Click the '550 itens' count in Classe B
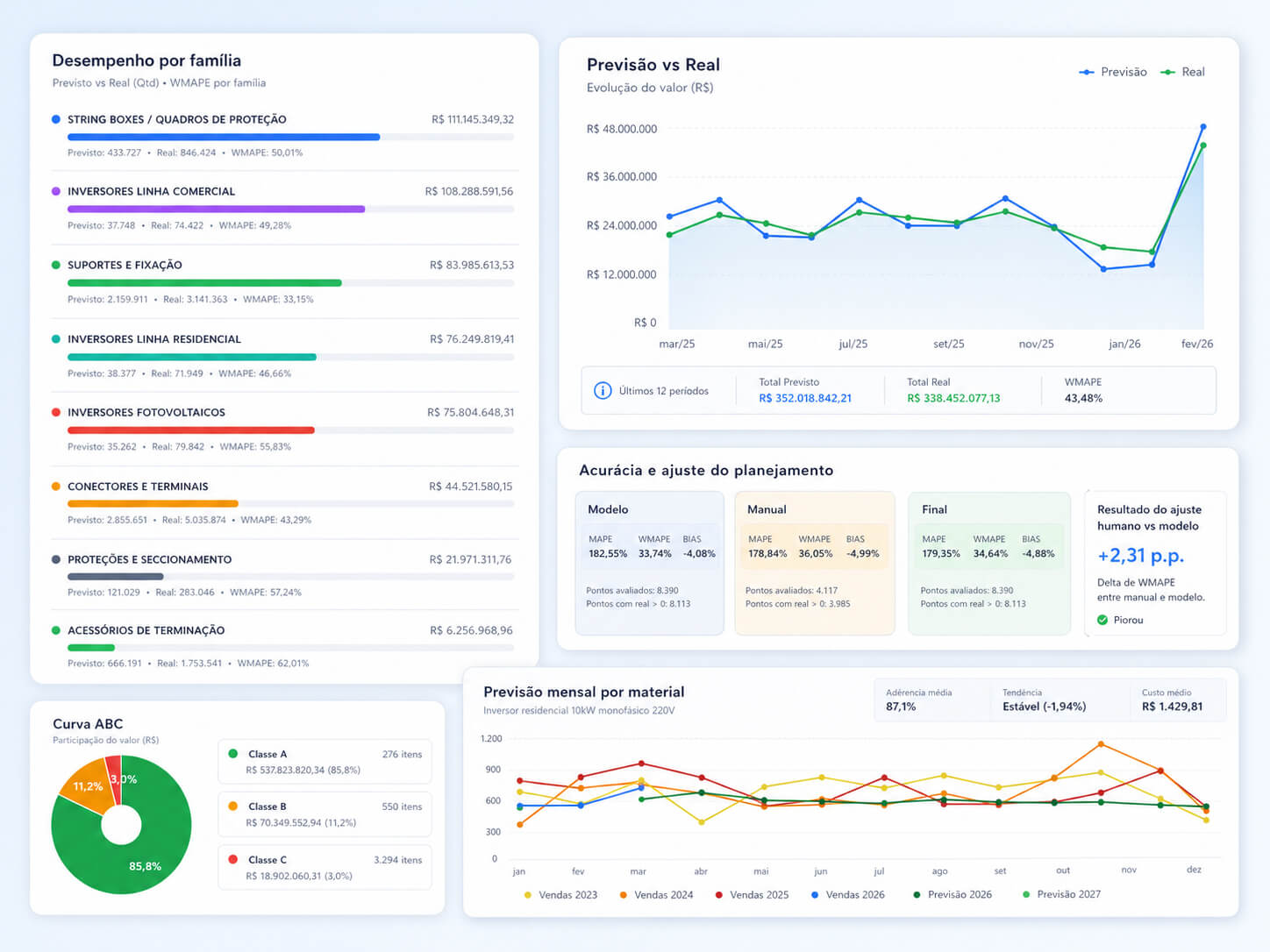Screen dimensions: 1270x952 point(402,806)
